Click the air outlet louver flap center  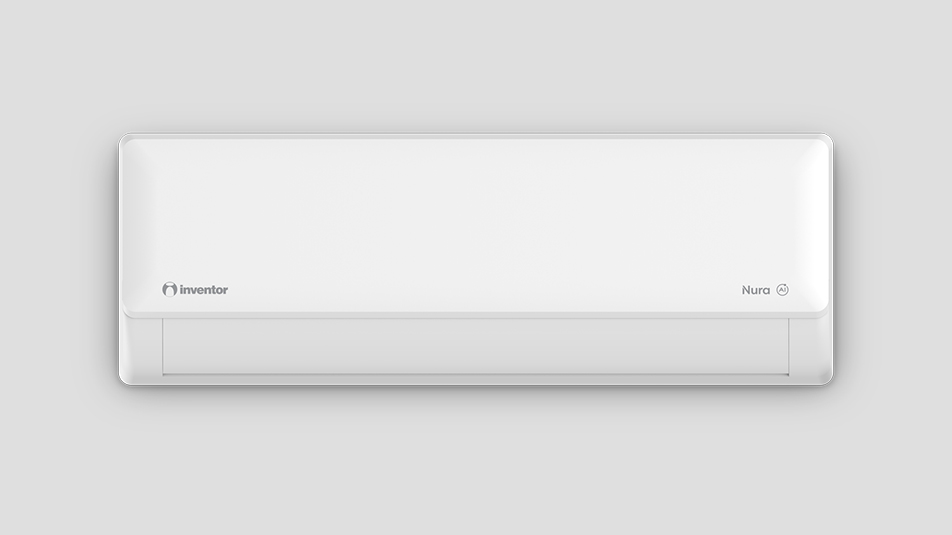click(x=475, y=346)
